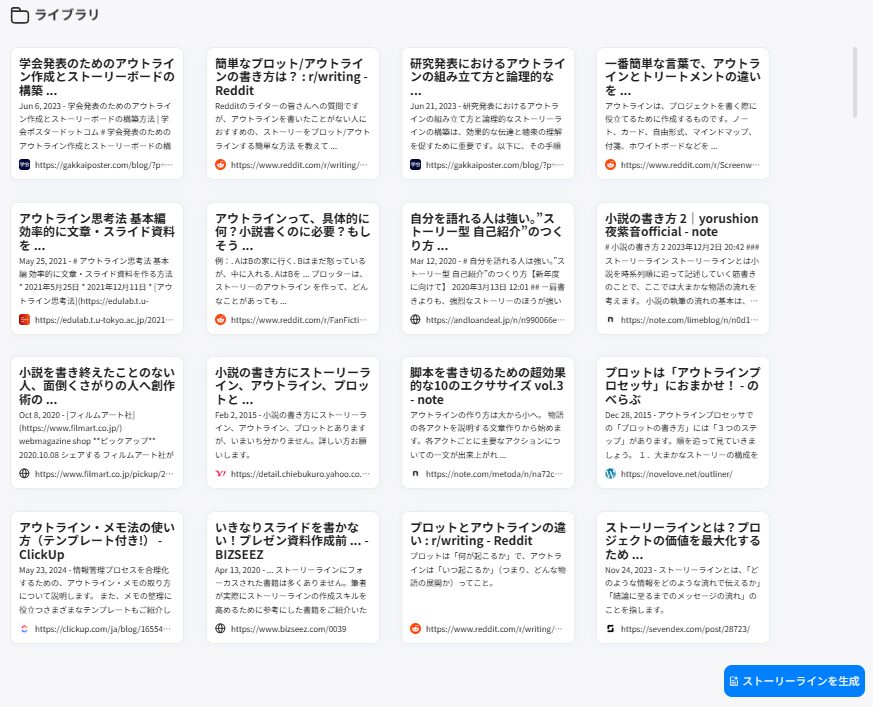The width and height of the screenshot is (873, 707).
Task: Click the sevendex favicon on ストーリーラインとは card
Action: pos(611,629)
